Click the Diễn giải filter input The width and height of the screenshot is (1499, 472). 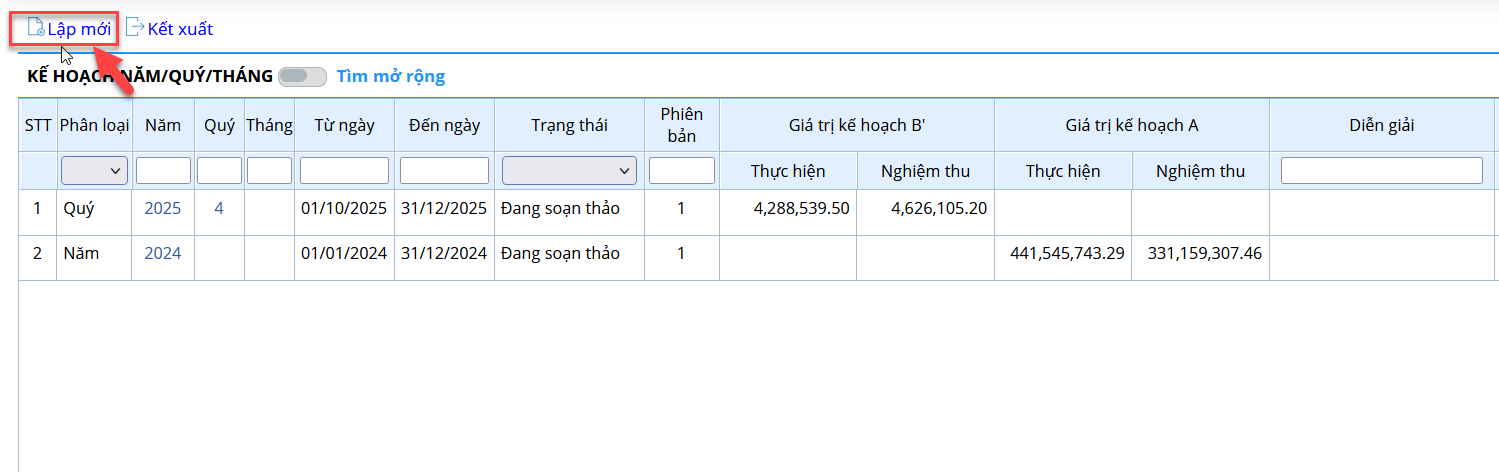1381,171
